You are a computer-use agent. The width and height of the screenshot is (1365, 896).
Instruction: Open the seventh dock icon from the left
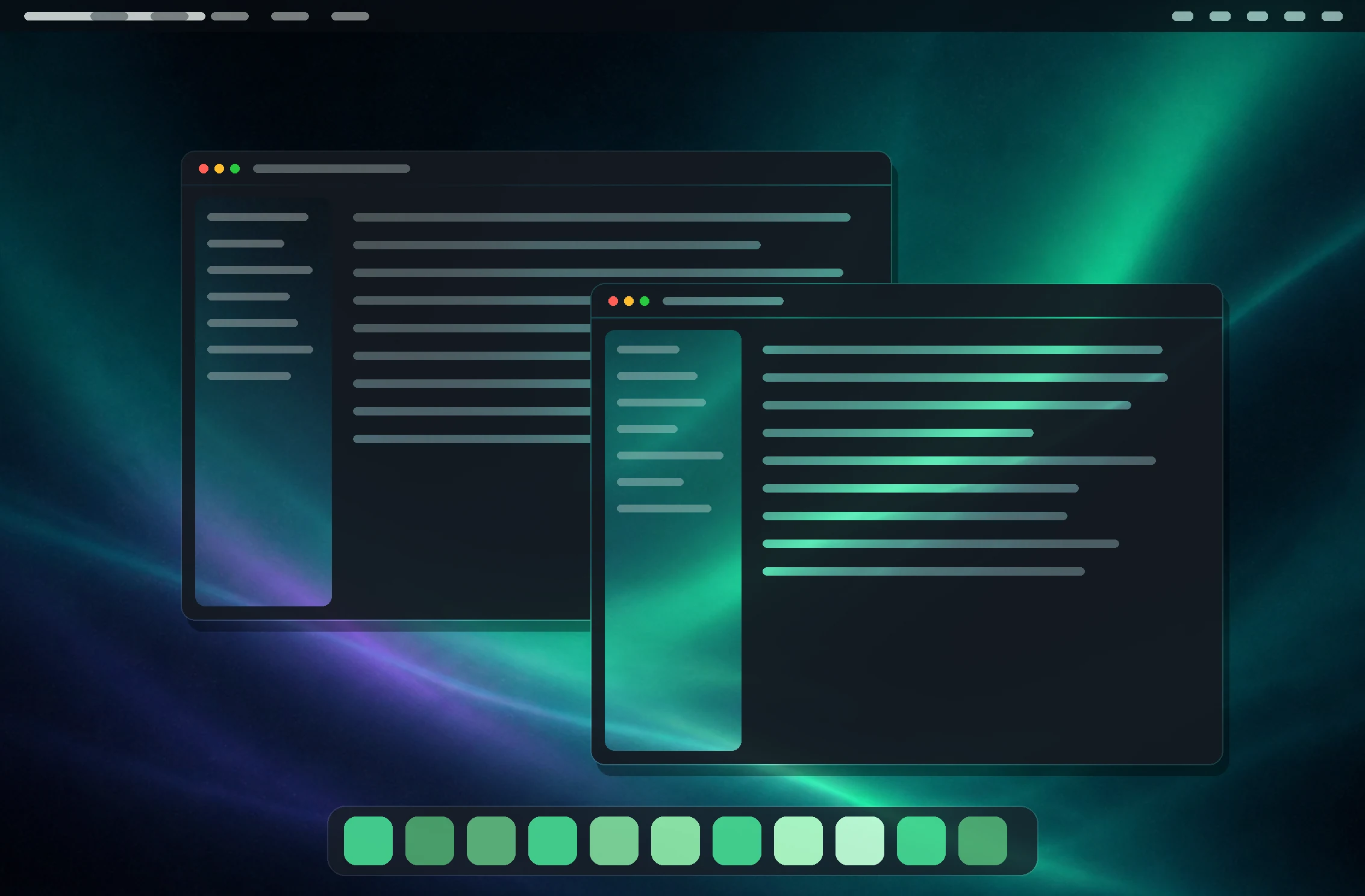pyautogui.click(x=737, y=841)
